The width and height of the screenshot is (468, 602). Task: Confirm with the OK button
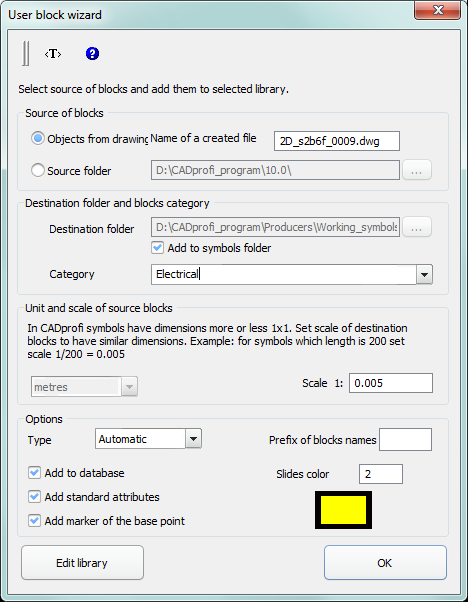pos(385,563)
